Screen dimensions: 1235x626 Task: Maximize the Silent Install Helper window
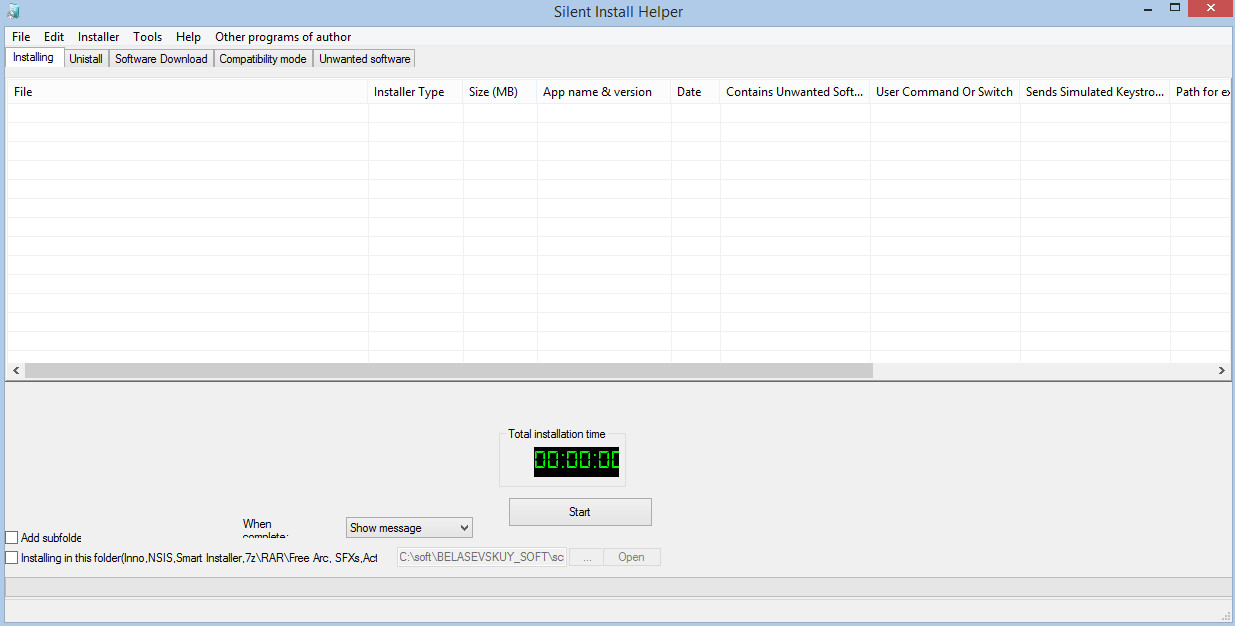pos(1175,8)
